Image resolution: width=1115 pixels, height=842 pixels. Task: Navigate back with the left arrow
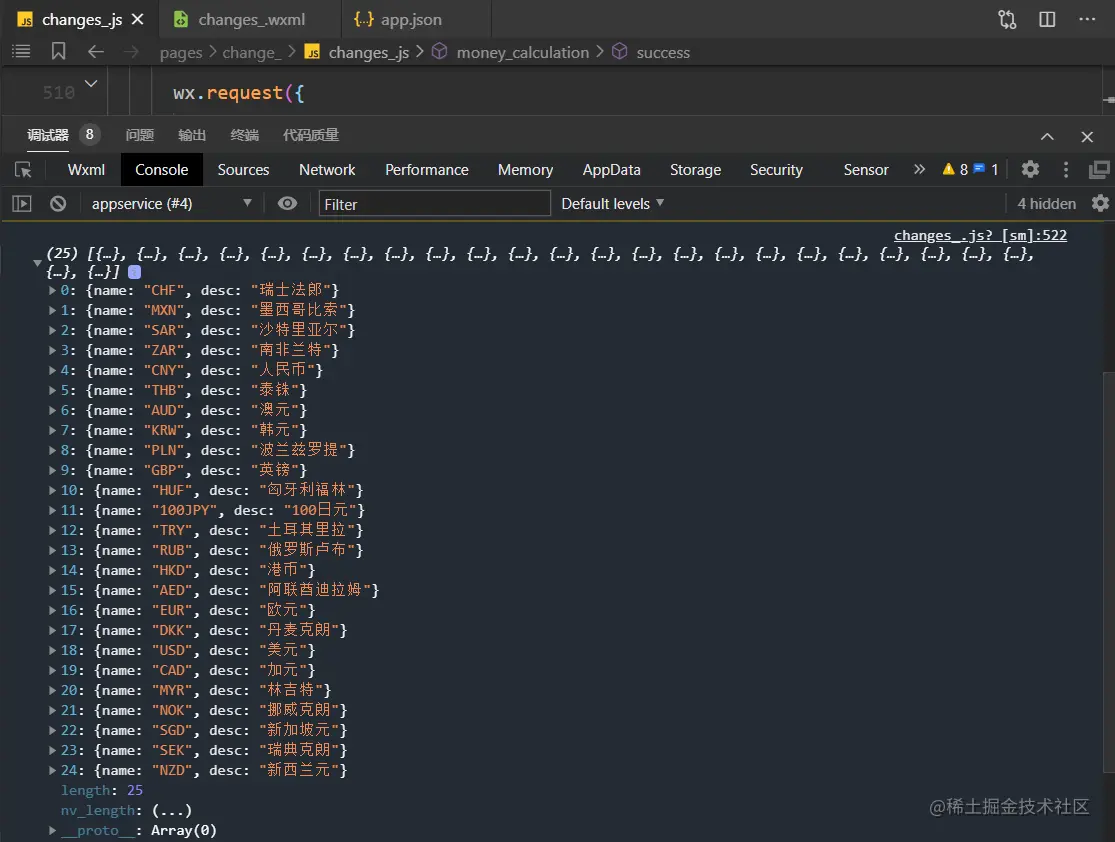pyautogui.click(x=95, y=51)
